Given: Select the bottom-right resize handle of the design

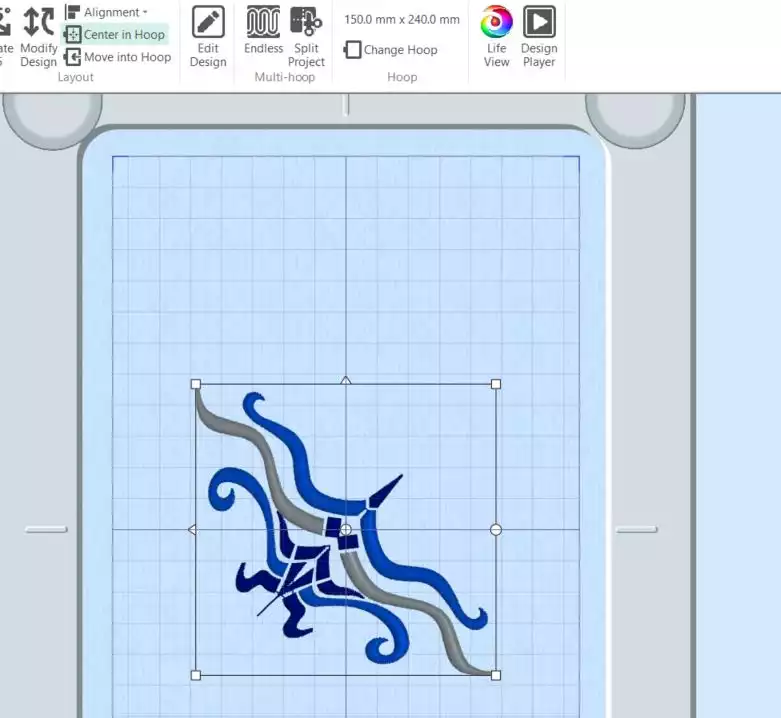Looking at the screenshot, I should 496,675.
